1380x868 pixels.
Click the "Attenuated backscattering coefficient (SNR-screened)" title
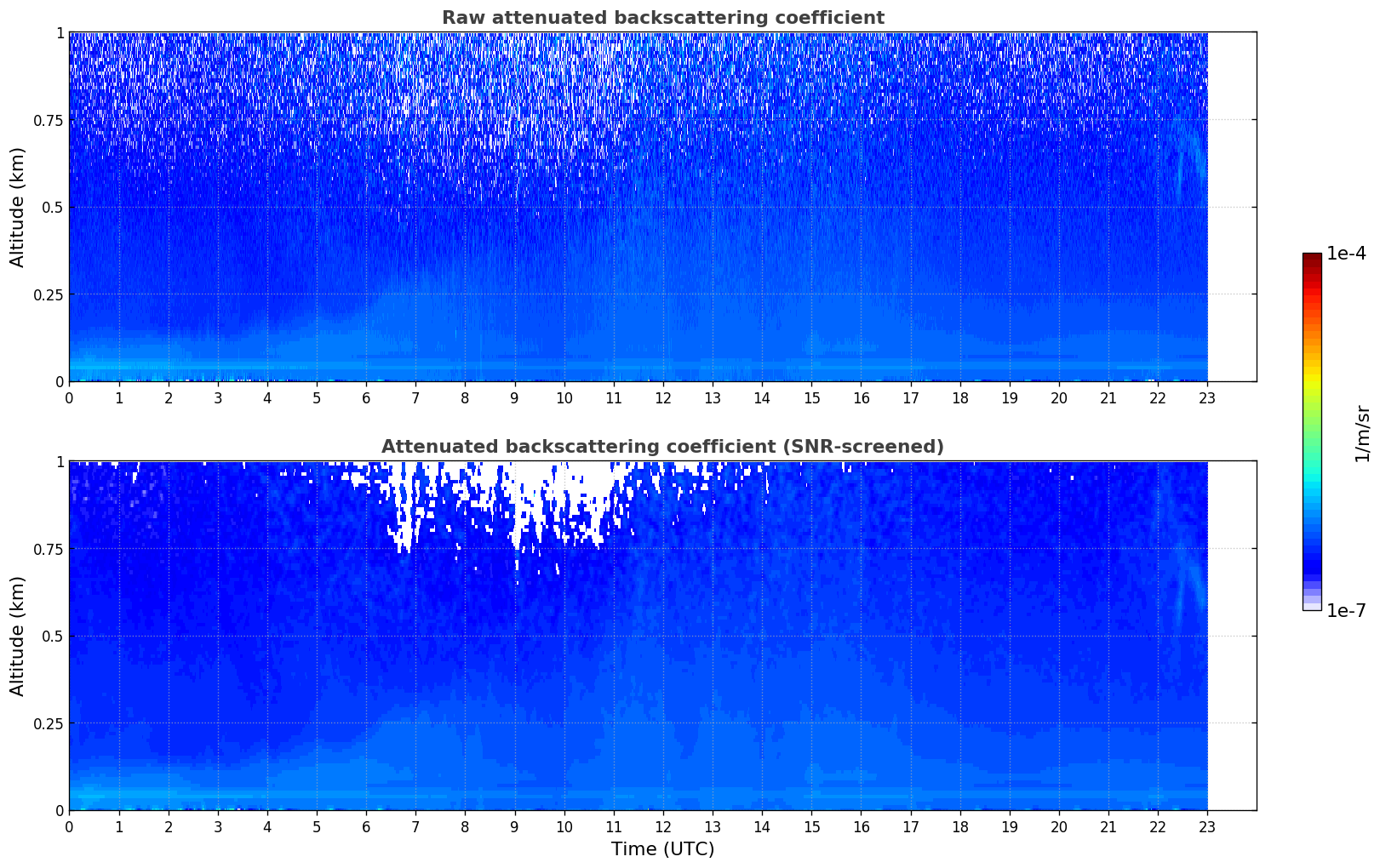click(x=662, y=447)
